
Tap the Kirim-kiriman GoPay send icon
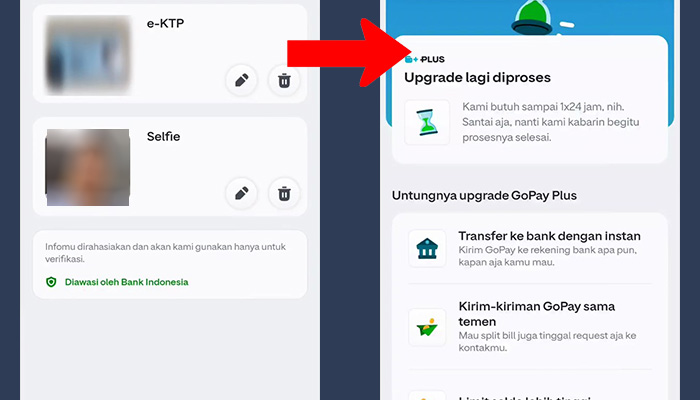[427, 327]
